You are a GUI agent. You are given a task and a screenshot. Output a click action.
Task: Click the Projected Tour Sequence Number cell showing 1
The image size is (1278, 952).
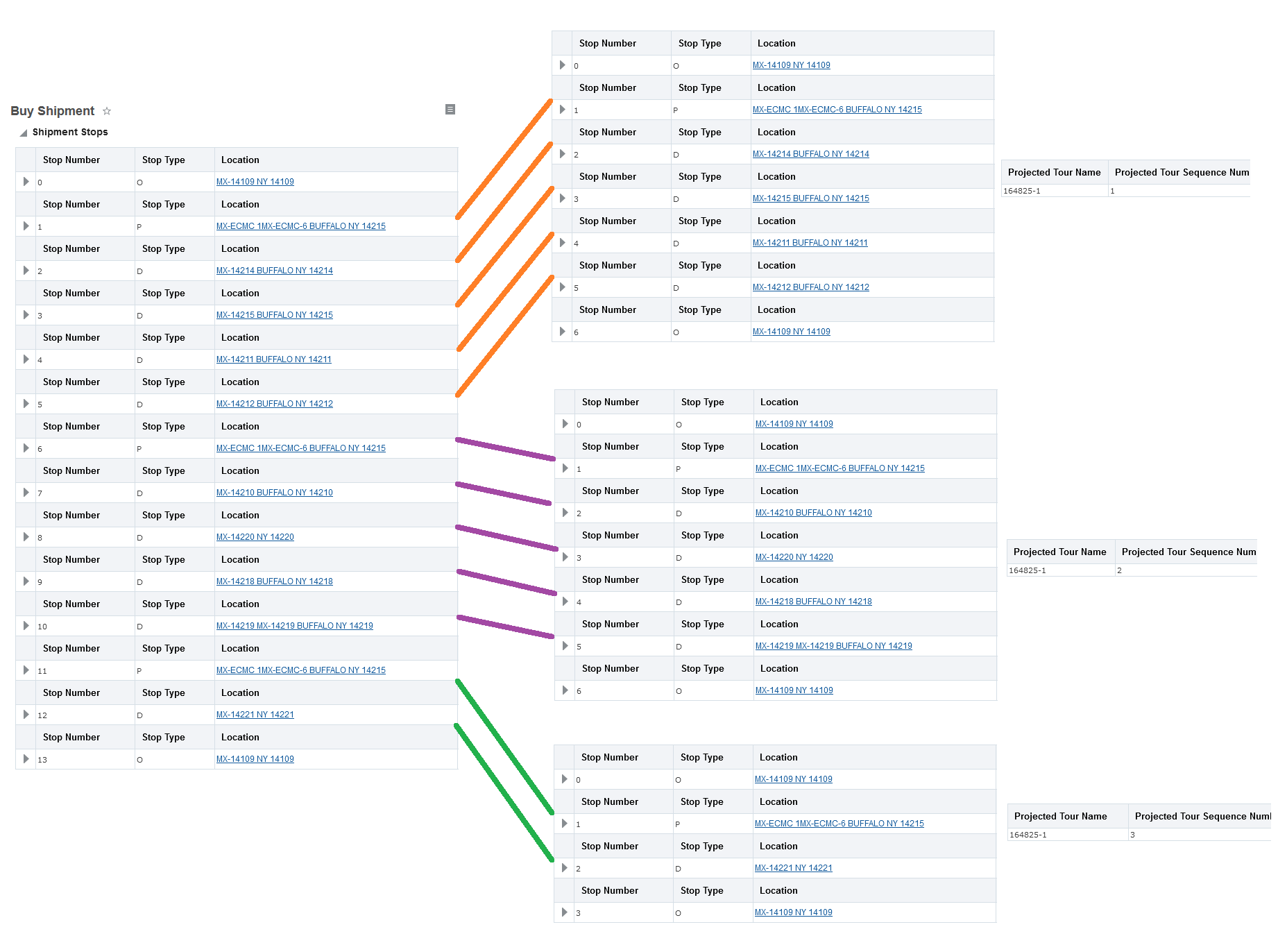[1178, 191]
